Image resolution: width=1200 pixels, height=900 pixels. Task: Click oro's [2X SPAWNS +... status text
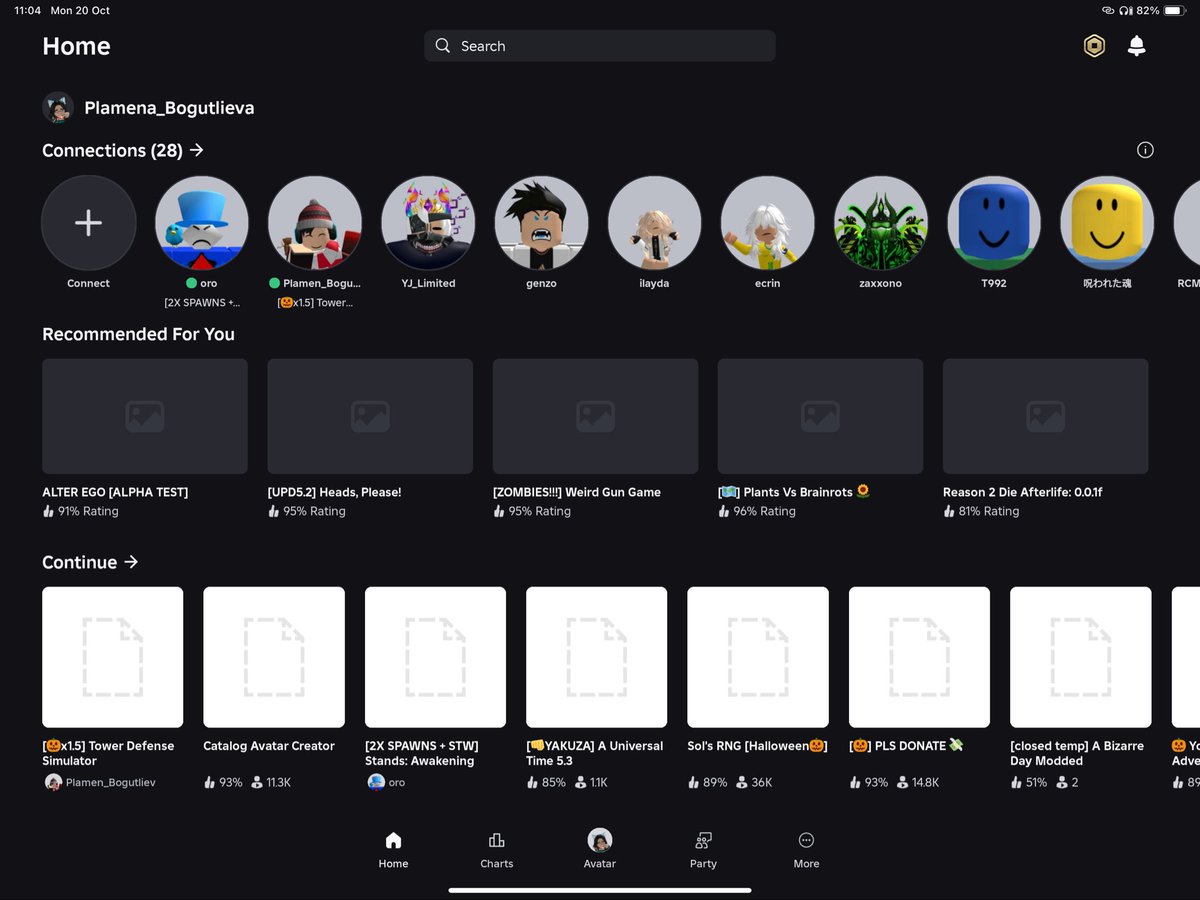click(x=201, y=302)
